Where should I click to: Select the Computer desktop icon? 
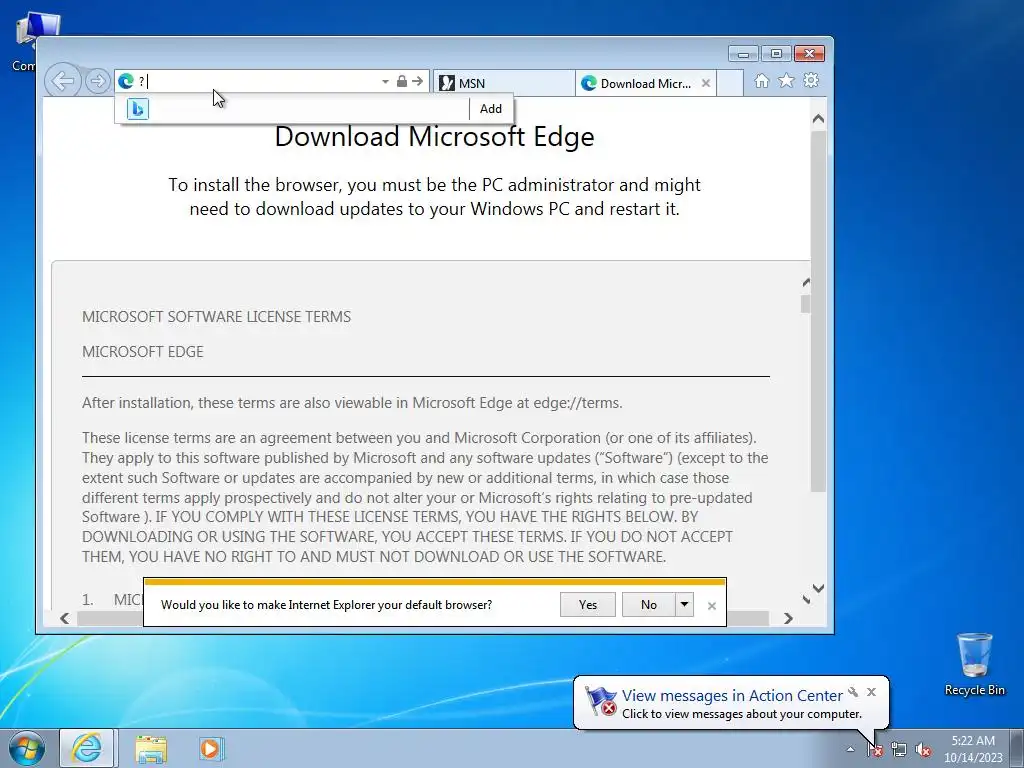(26, 39)
